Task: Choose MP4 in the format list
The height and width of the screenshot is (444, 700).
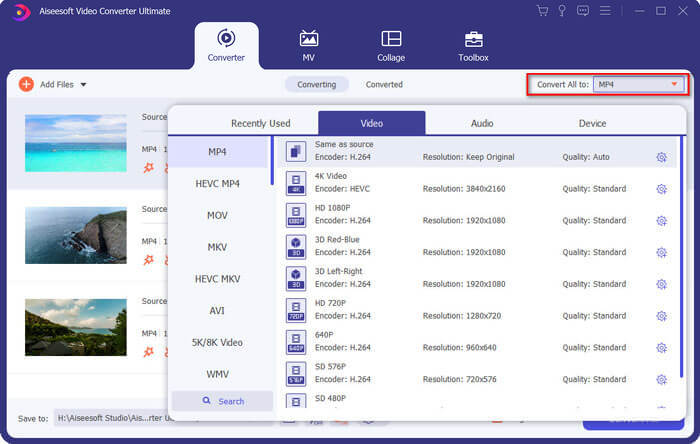Action: click(x=217, y=152)
